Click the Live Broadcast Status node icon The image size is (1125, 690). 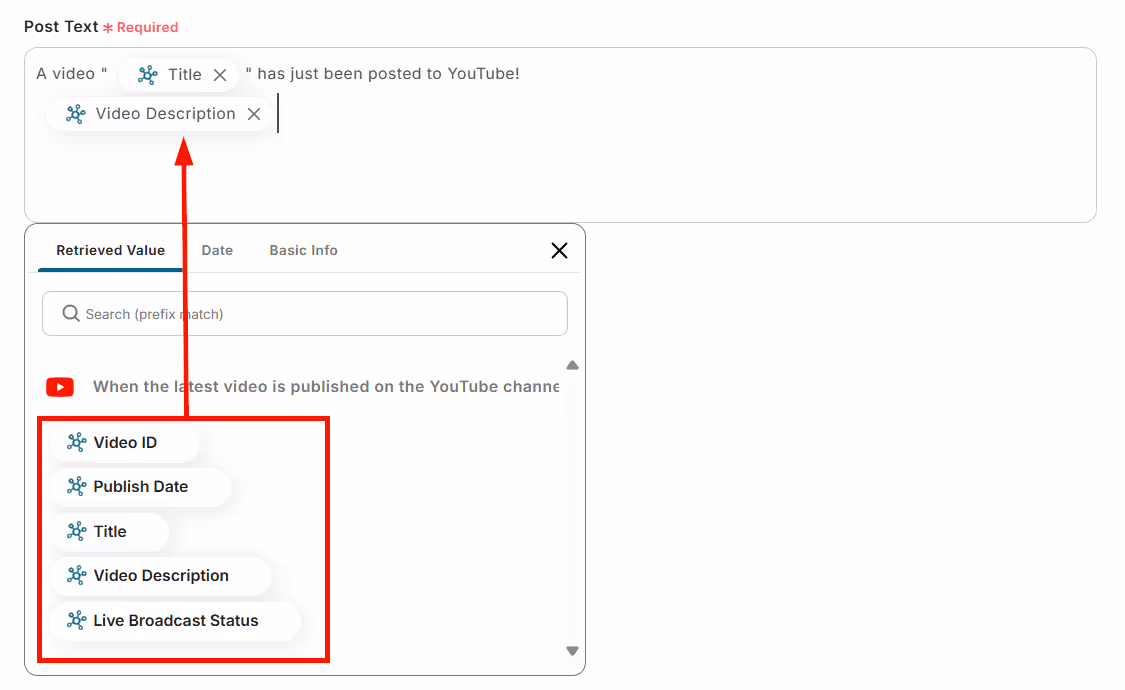[76, 620]
